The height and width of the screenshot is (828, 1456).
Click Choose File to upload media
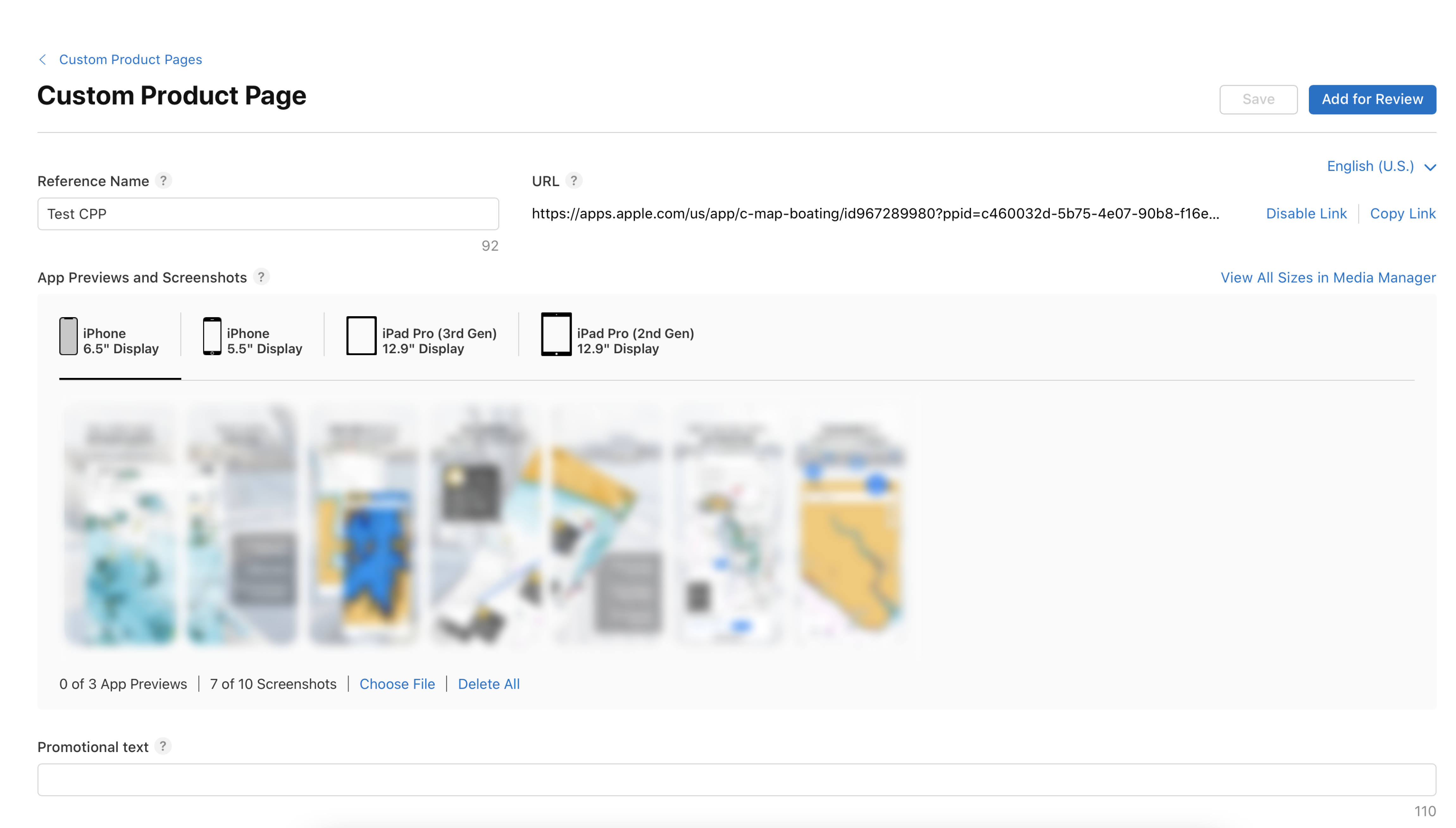click(397, 684)
